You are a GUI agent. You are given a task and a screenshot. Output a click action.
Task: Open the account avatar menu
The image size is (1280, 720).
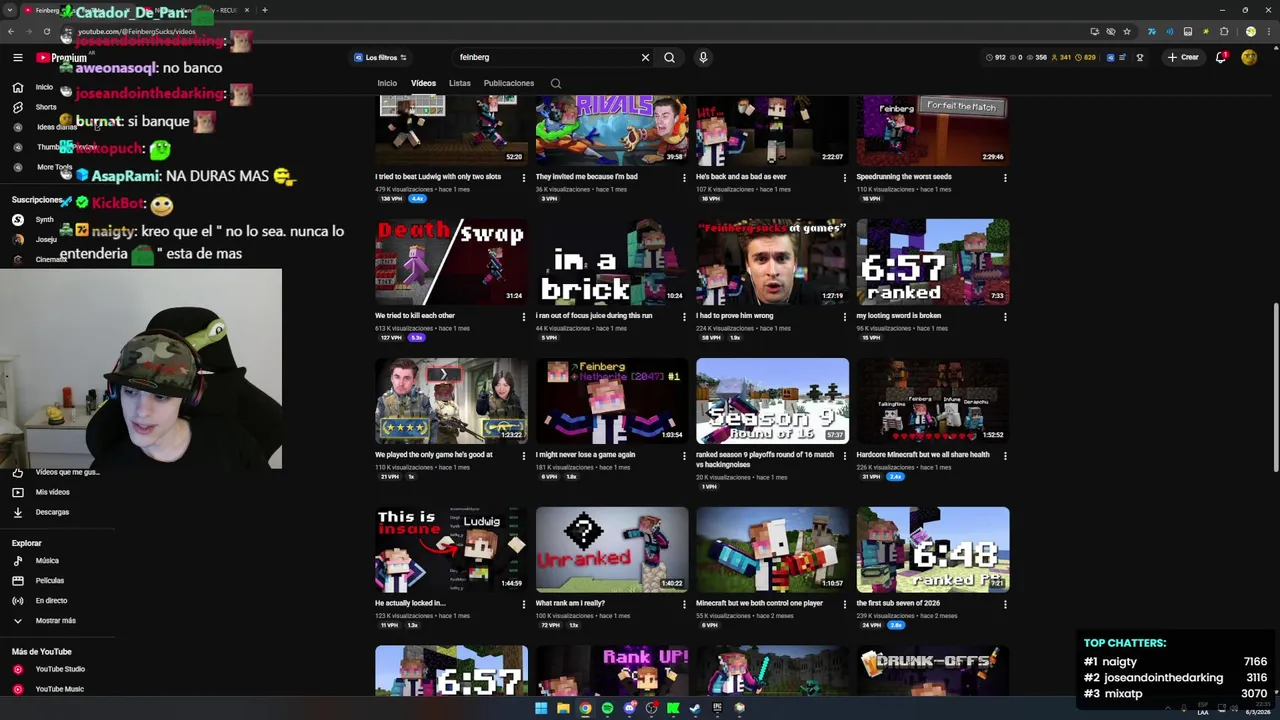[1249, 58]
